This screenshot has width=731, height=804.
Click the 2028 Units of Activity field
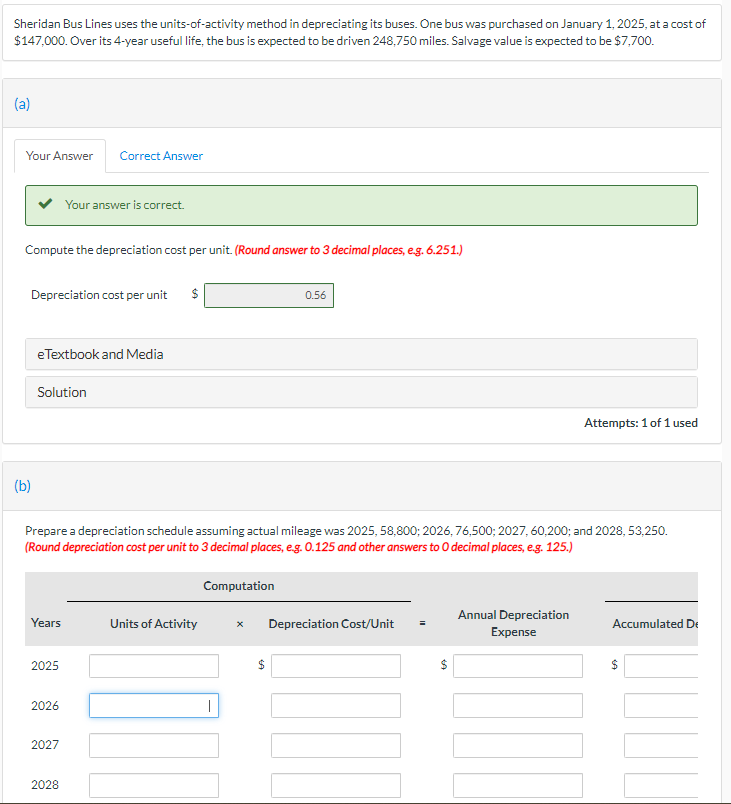click(x=154, y=785)
